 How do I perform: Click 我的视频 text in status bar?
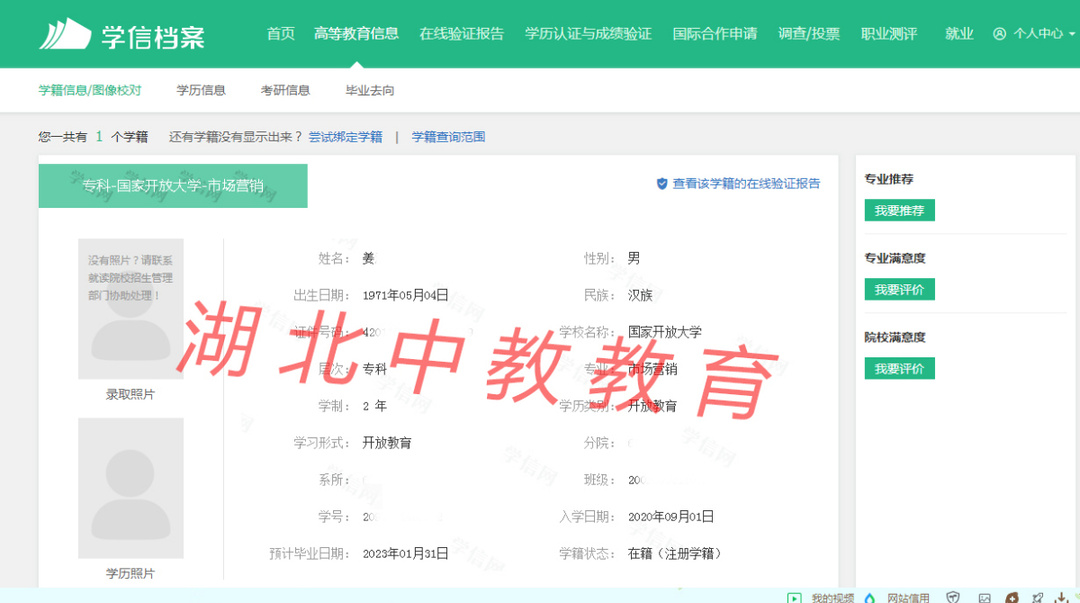click(833, 597)
